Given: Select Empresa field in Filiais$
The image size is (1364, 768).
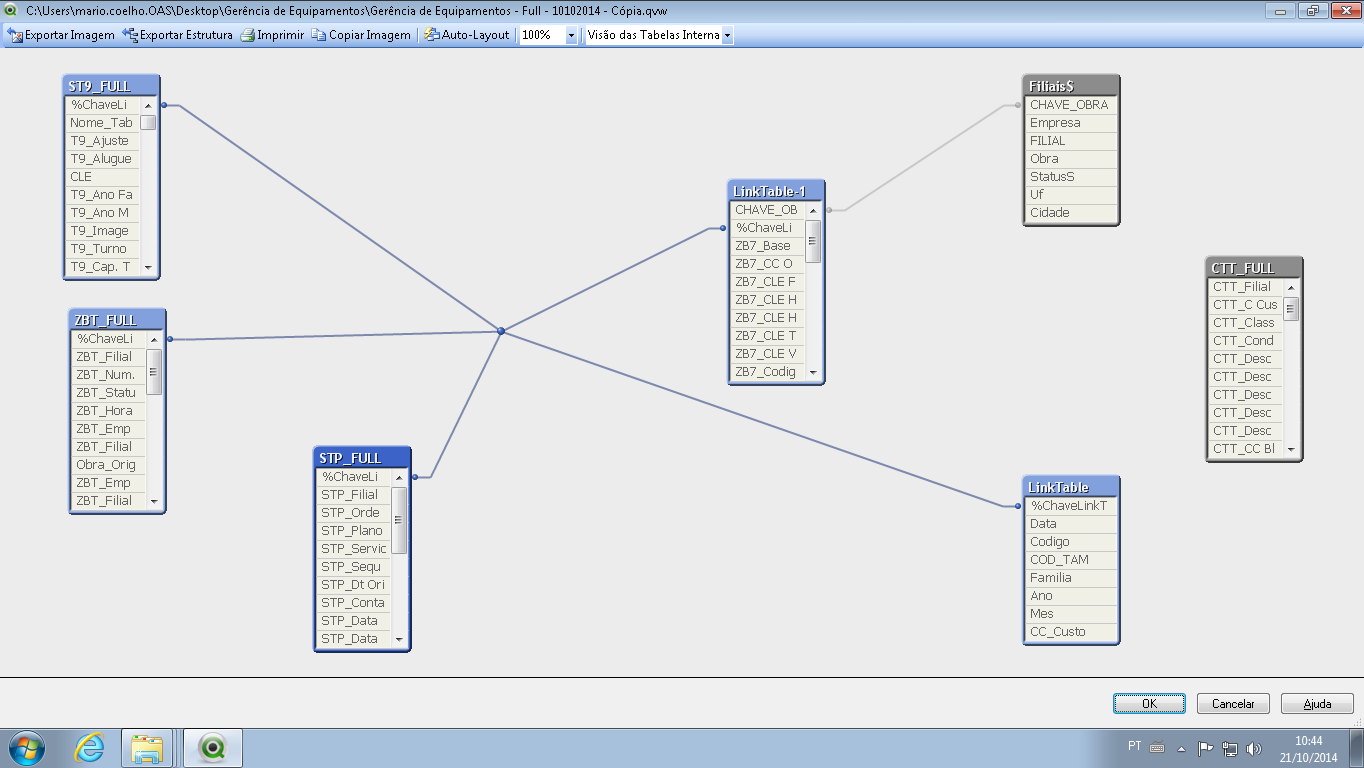Looking at the screenshot, I should 1071,123.
